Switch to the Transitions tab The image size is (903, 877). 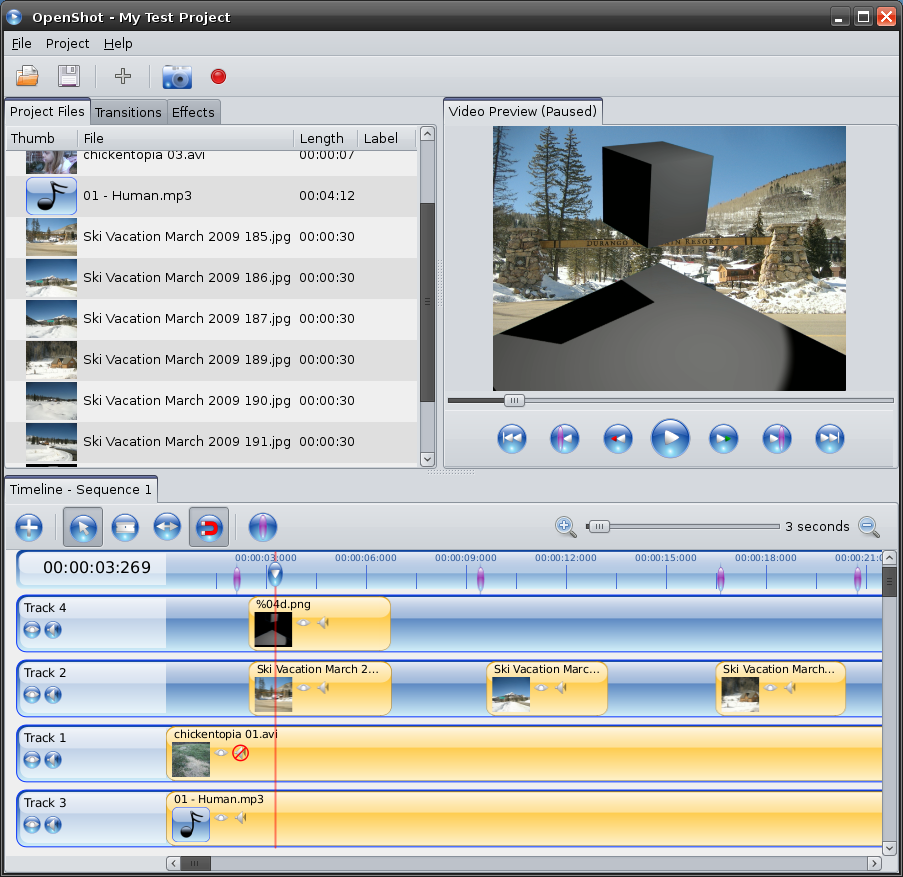(128, 112)
